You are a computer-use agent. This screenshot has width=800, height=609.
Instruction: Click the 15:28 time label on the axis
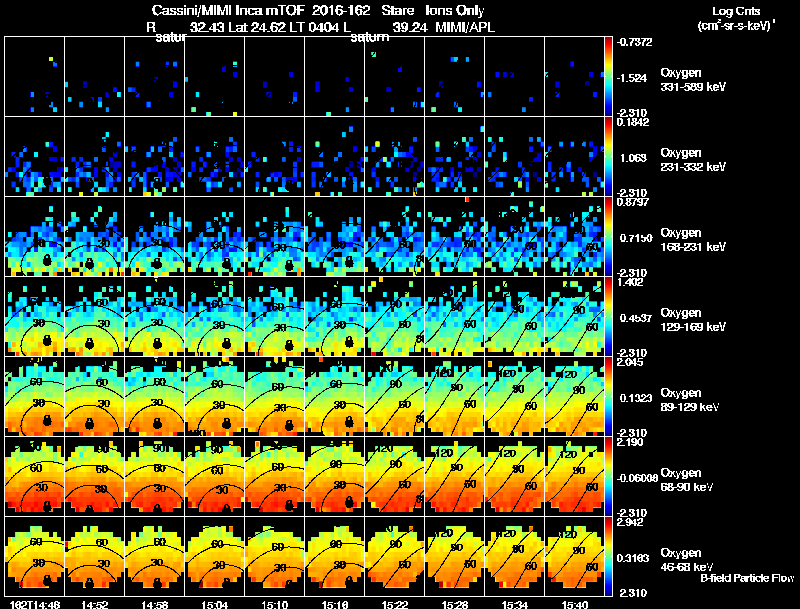point(455,604)
